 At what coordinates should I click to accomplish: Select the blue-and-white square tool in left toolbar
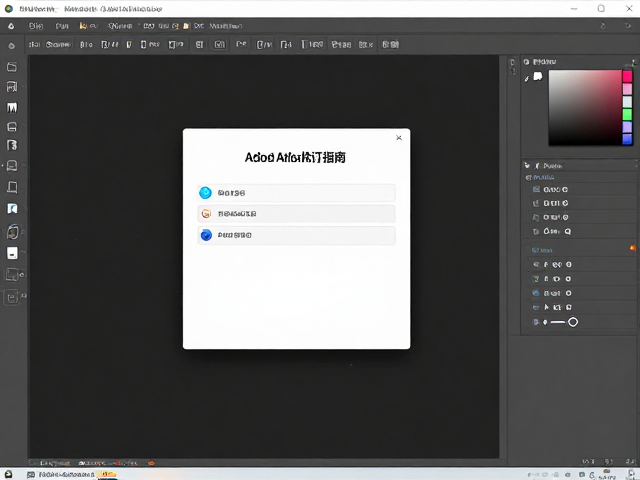pos(12,209)
